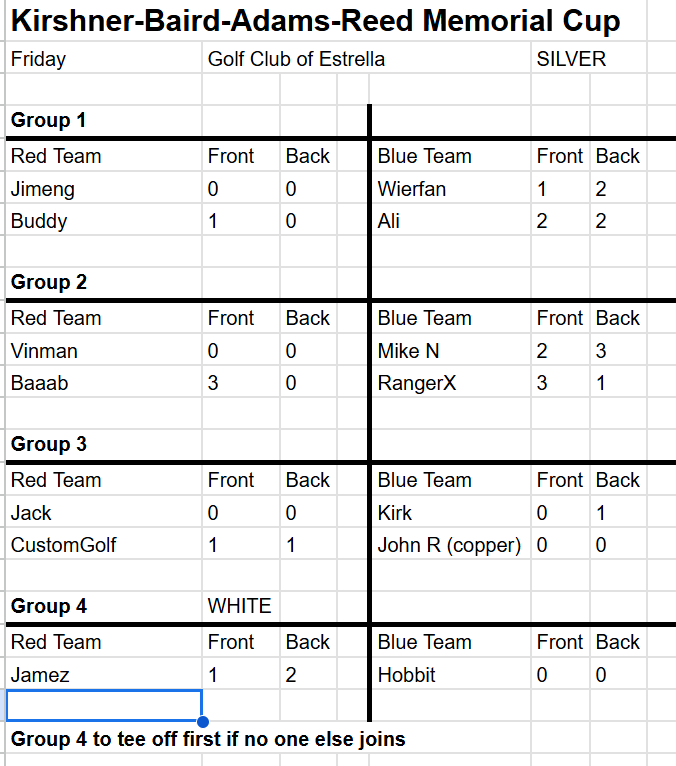This screenshot has height=766, width=676.
Task: Click the WHITE cell beside Group 4
Action: pos(239,606)
